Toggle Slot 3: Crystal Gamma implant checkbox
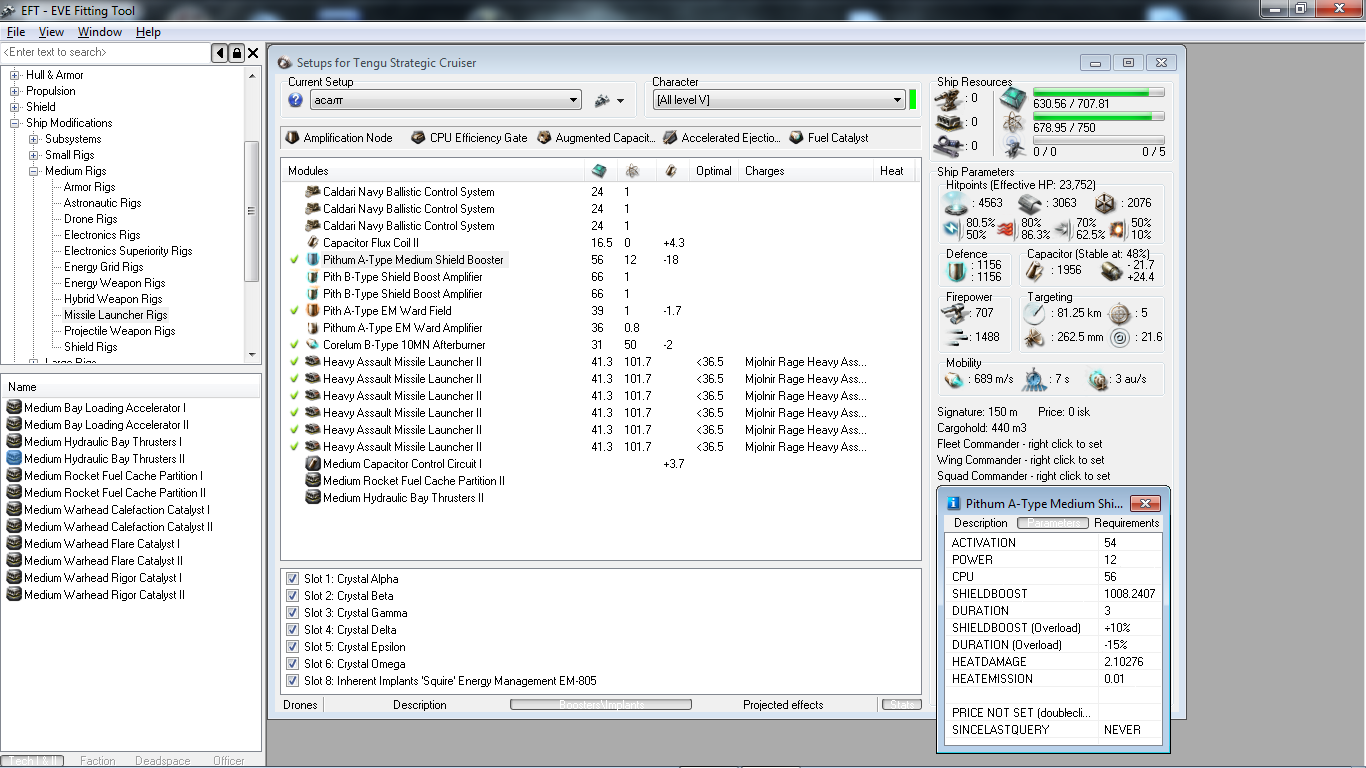The image size is (1366, 768). tap(292, 613)
